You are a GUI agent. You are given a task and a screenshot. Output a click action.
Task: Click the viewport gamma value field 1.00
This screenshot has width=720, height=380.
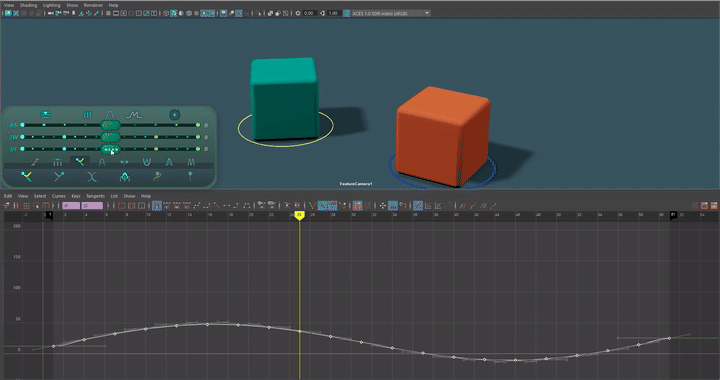tap(334, 13)
